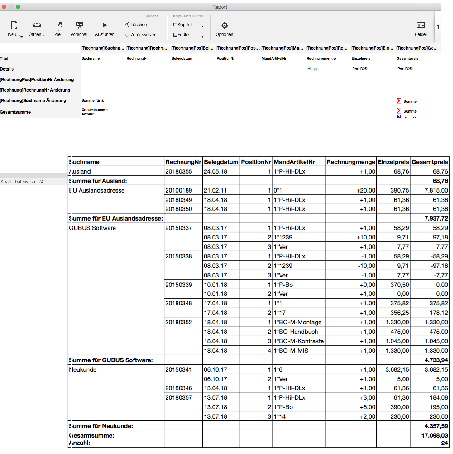Select the date cell 24.05.18

pyautogui.click(x=215, y=171)
